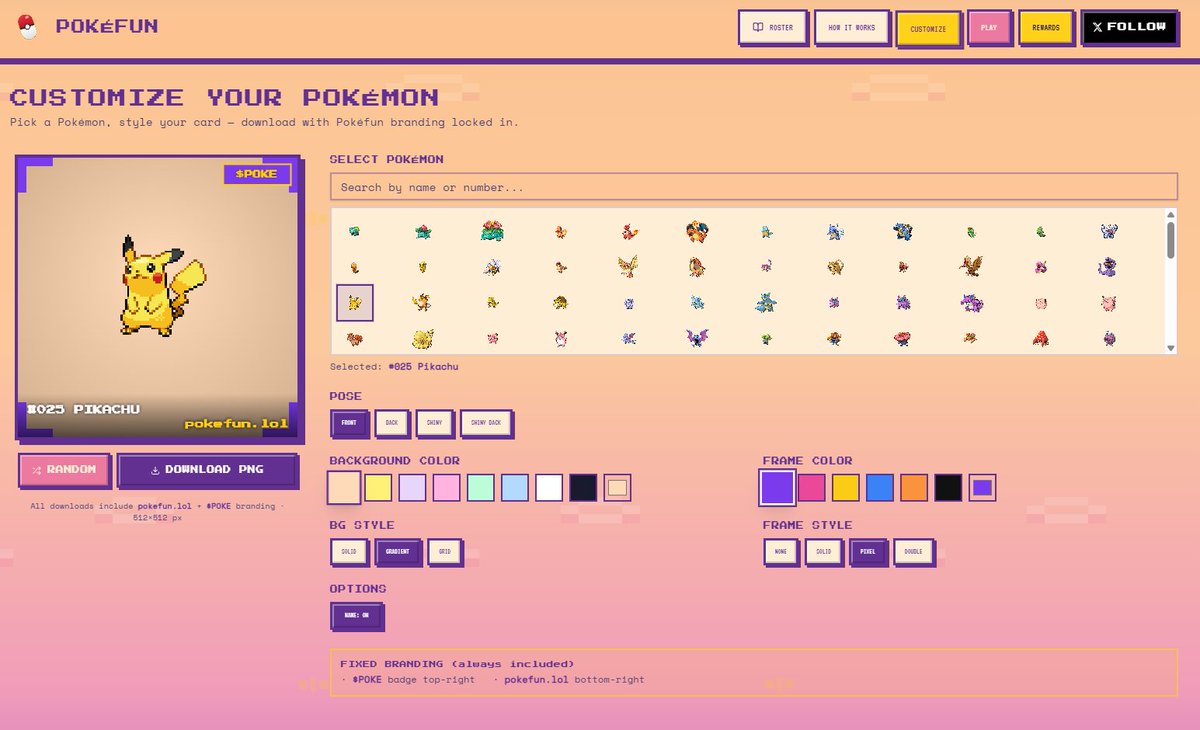Viewport: 1200px width, 730px height.
Task: Select the Fearow sprite
Action: point(971,267)
